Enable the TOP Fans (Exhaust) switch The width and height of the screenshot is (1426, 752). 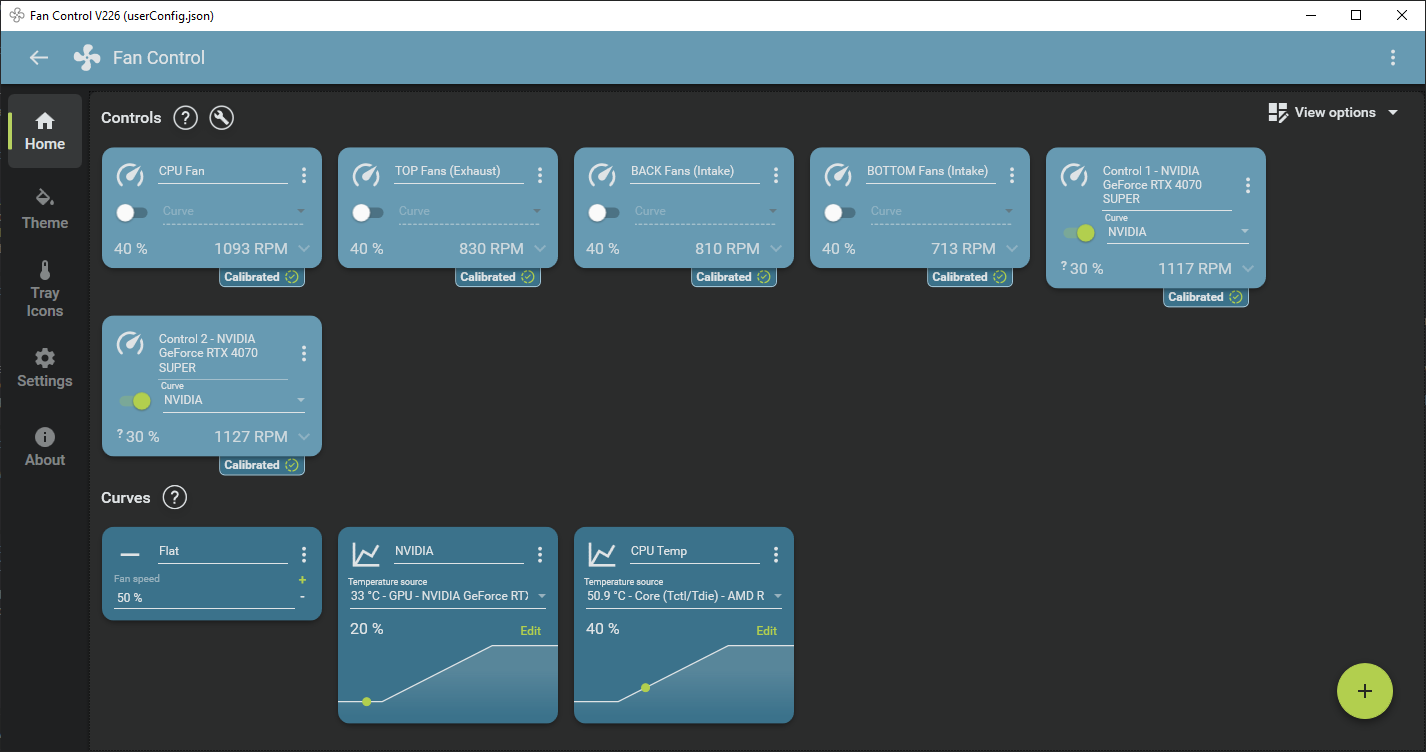pyautogui.click(x=367, y=213)
